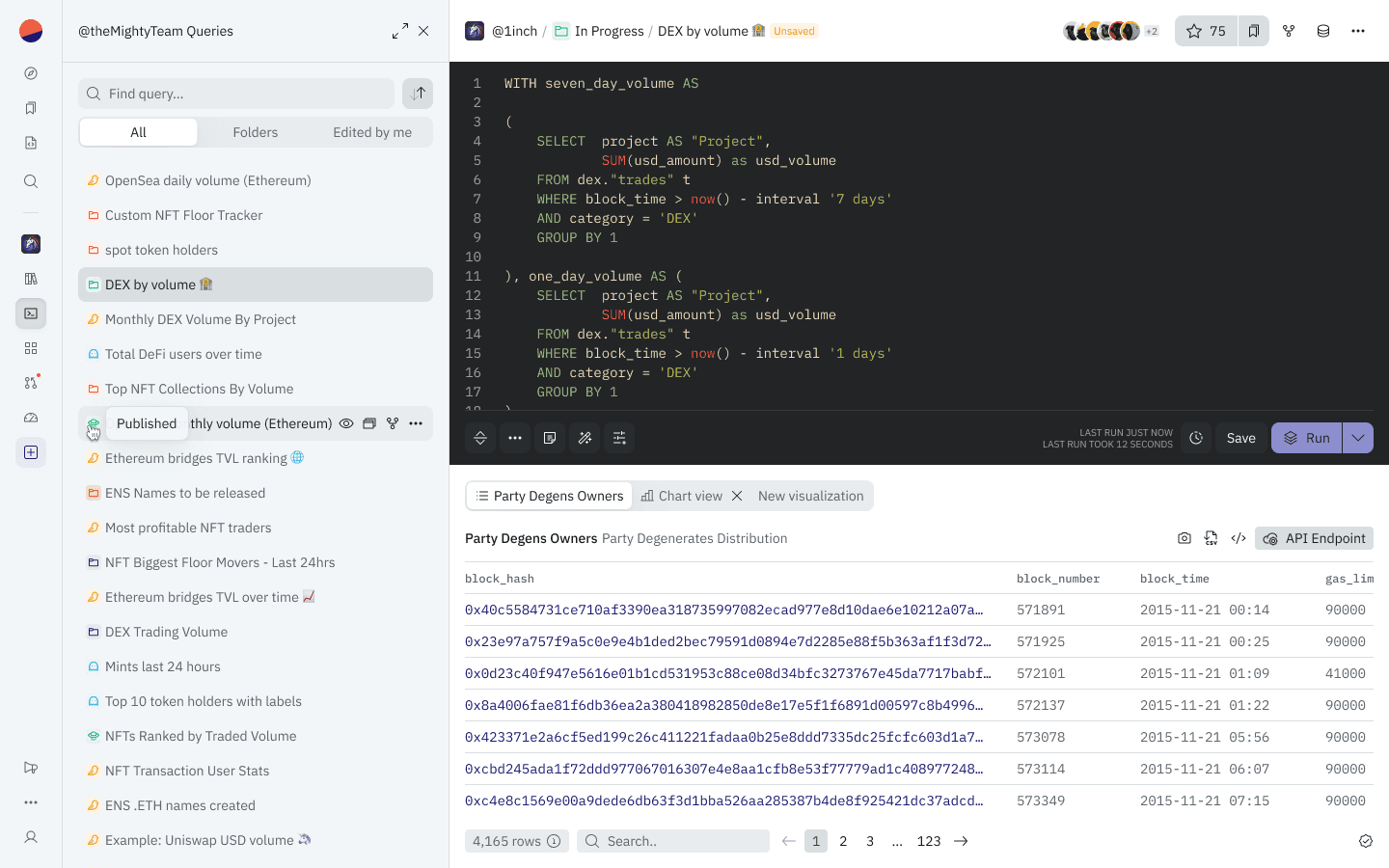Switch to the Folders tab
The image size is (1389, 868).
tap(256, 132)
